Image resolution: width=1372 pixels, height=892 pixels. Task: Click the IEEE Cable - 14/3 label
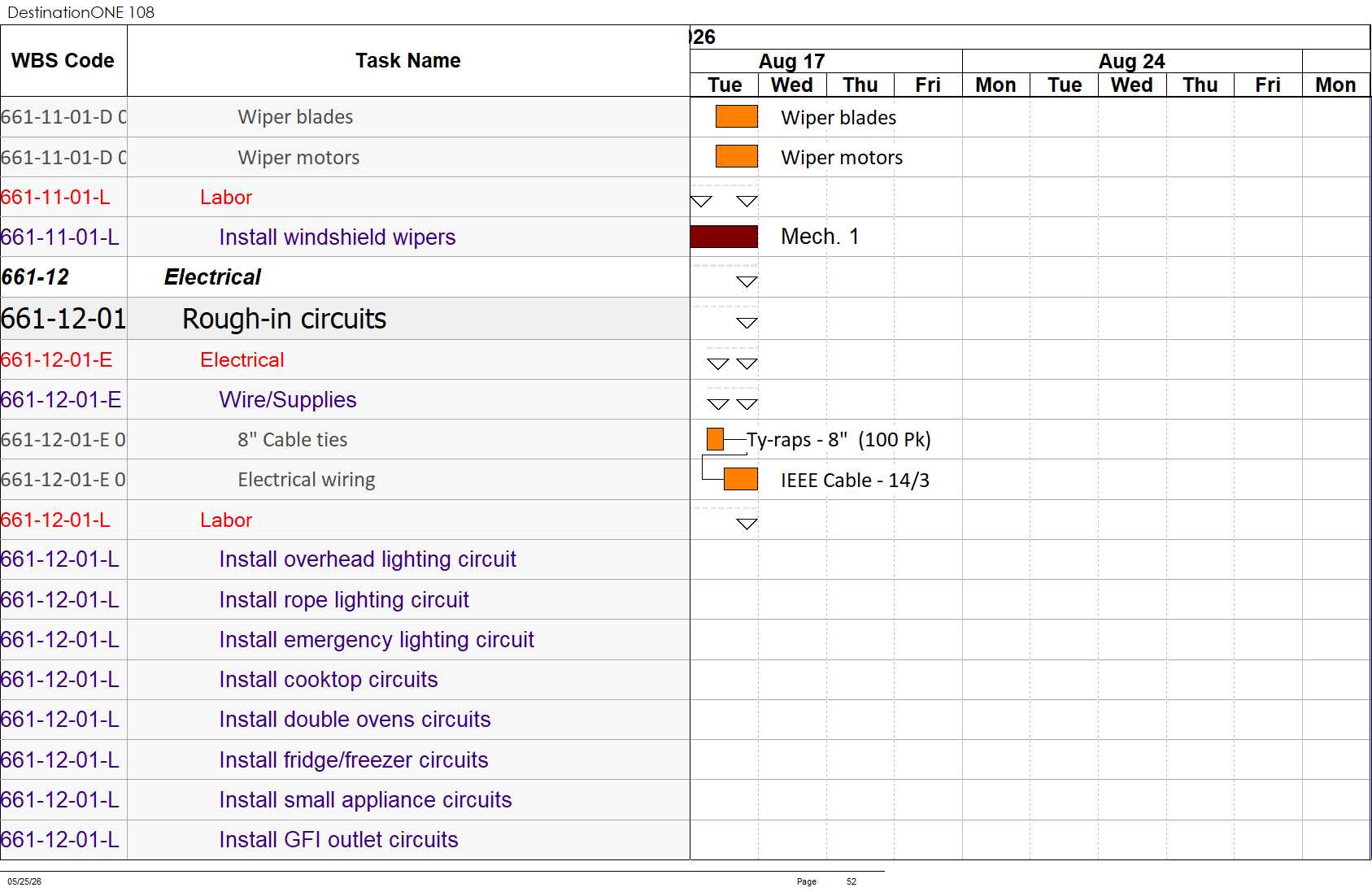855,481
